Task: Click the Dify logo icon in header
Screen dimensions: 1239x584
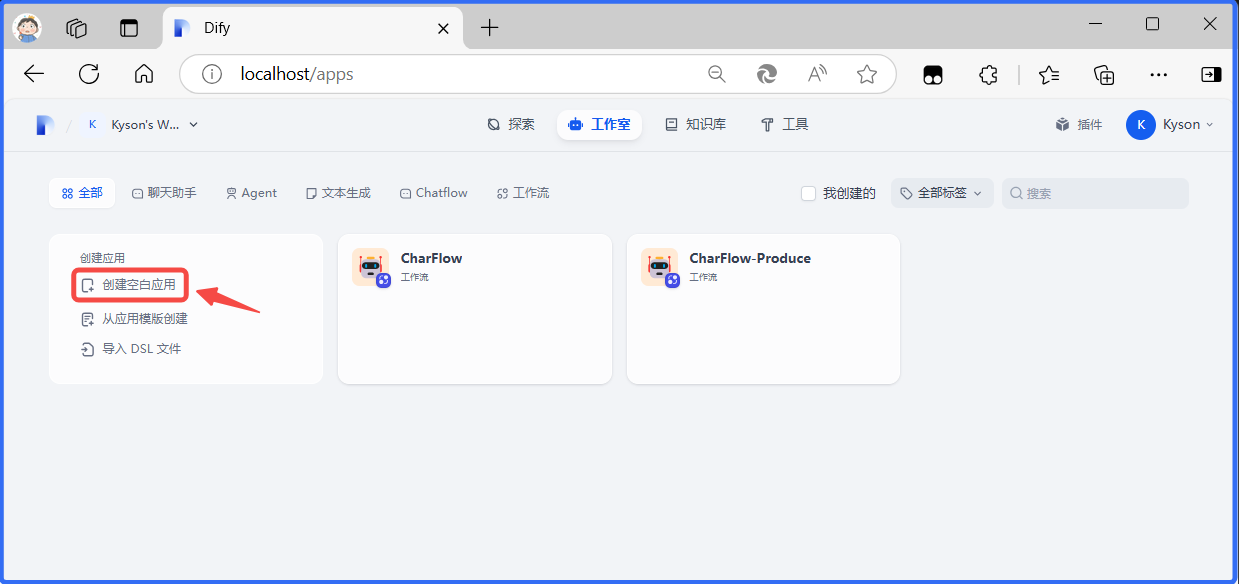Action: [x=43, y=125]
